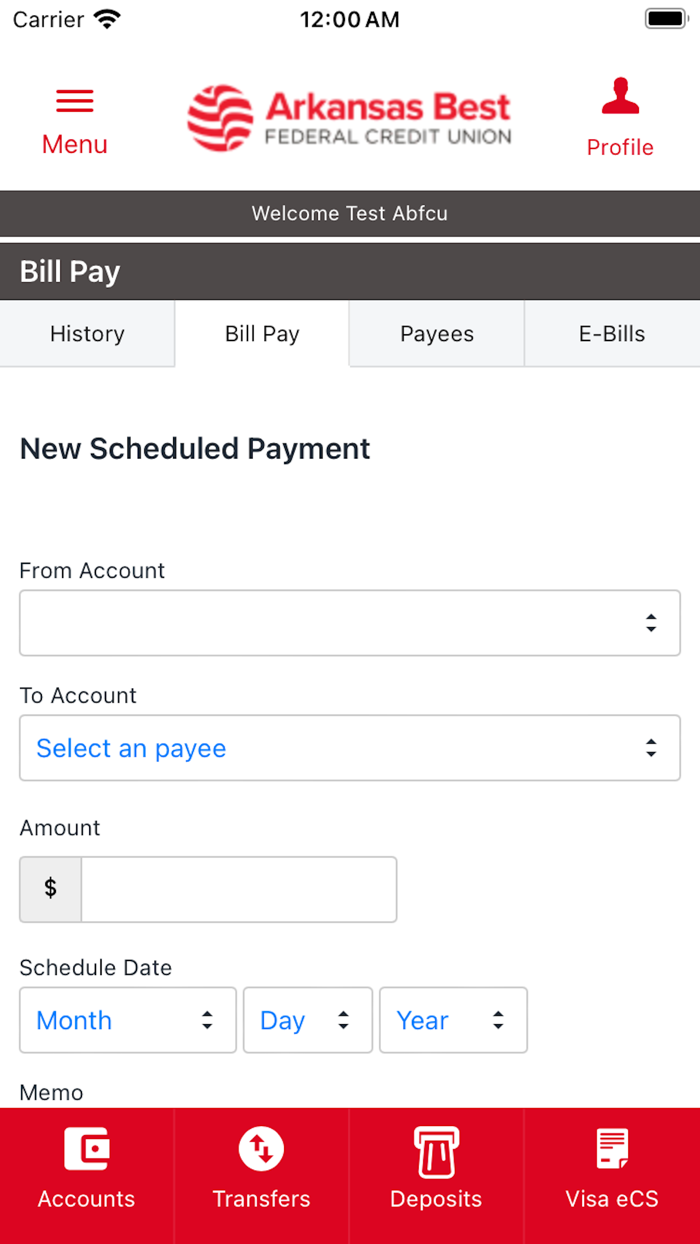Switch to the History tab
700x1244 pixels.
click(x=87, y=333)
